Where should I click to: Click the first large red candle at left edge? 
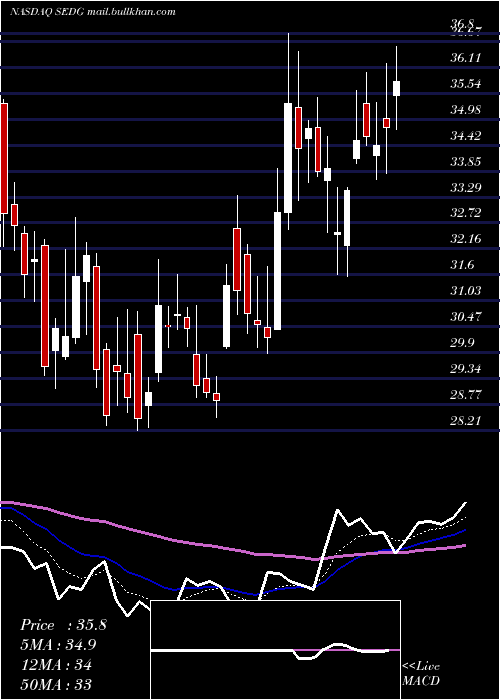(4, 158)
